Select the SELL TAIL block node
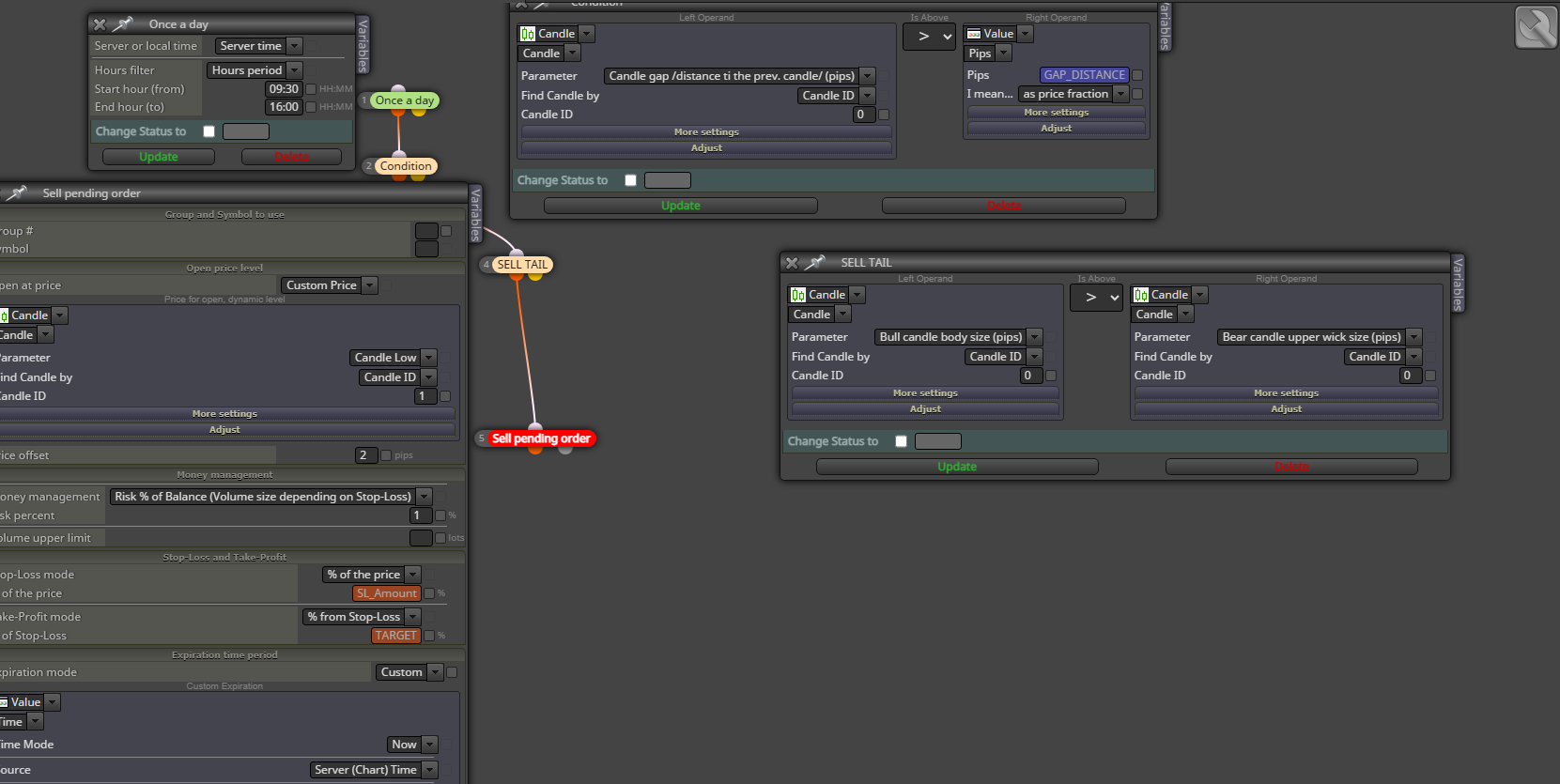The width and height of the screenshot is (1560, 784). (522, 265)
